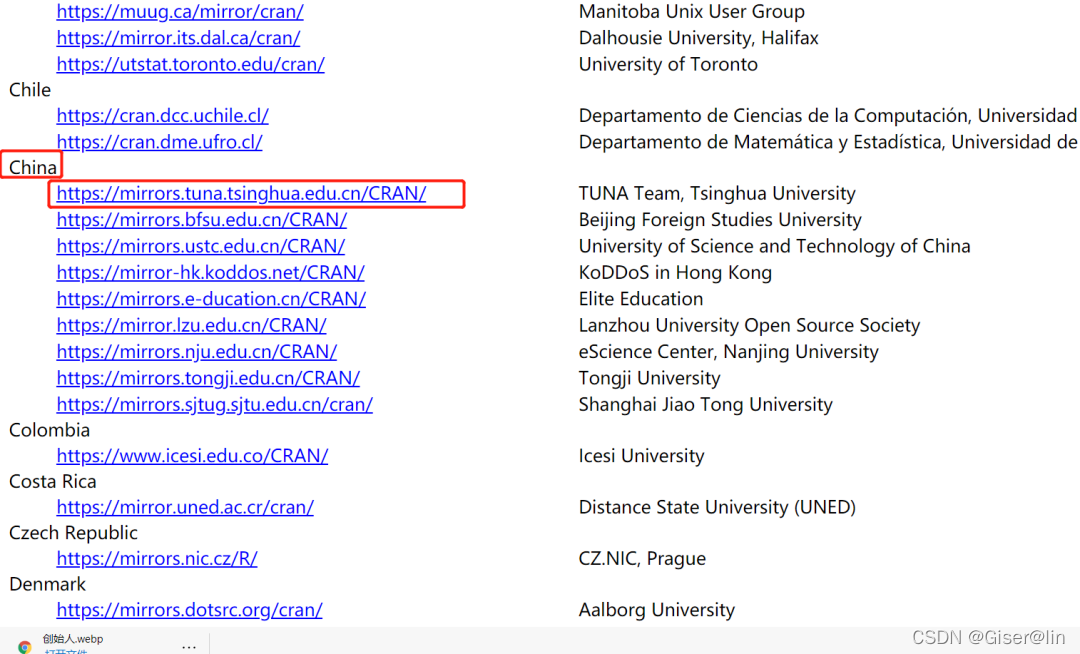Click the Aalborg University text
This screenshot has width=1080, height=654.
pos(656,610)
